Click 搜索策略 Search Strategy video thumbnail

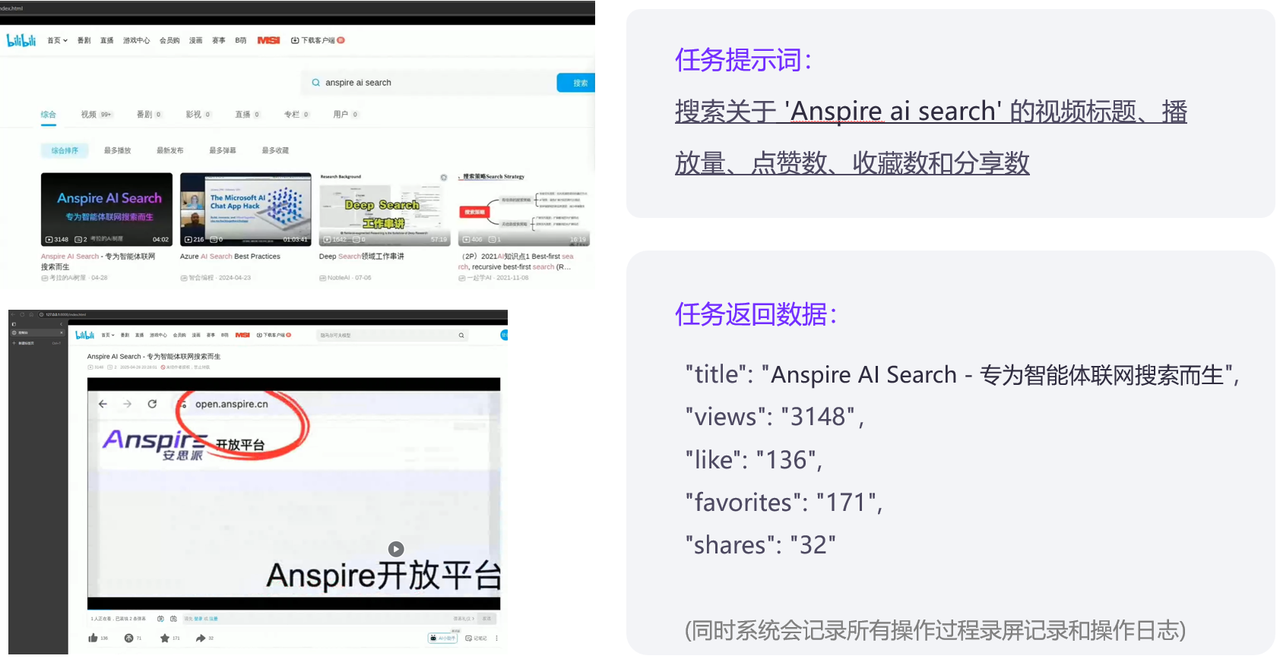524,209
